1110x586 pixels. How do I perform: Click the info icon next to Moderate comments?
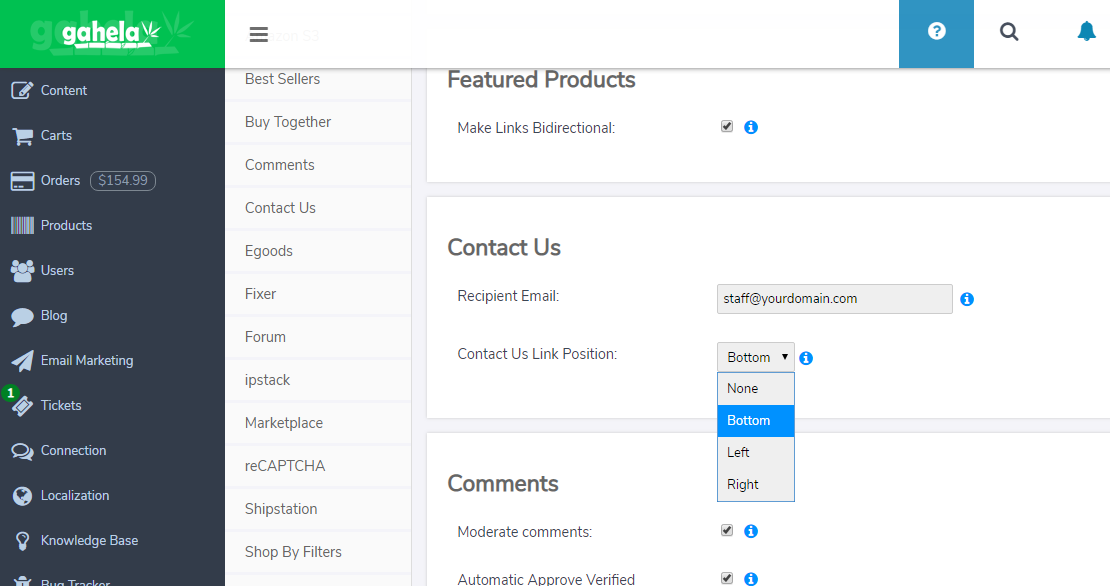point(751,532)
